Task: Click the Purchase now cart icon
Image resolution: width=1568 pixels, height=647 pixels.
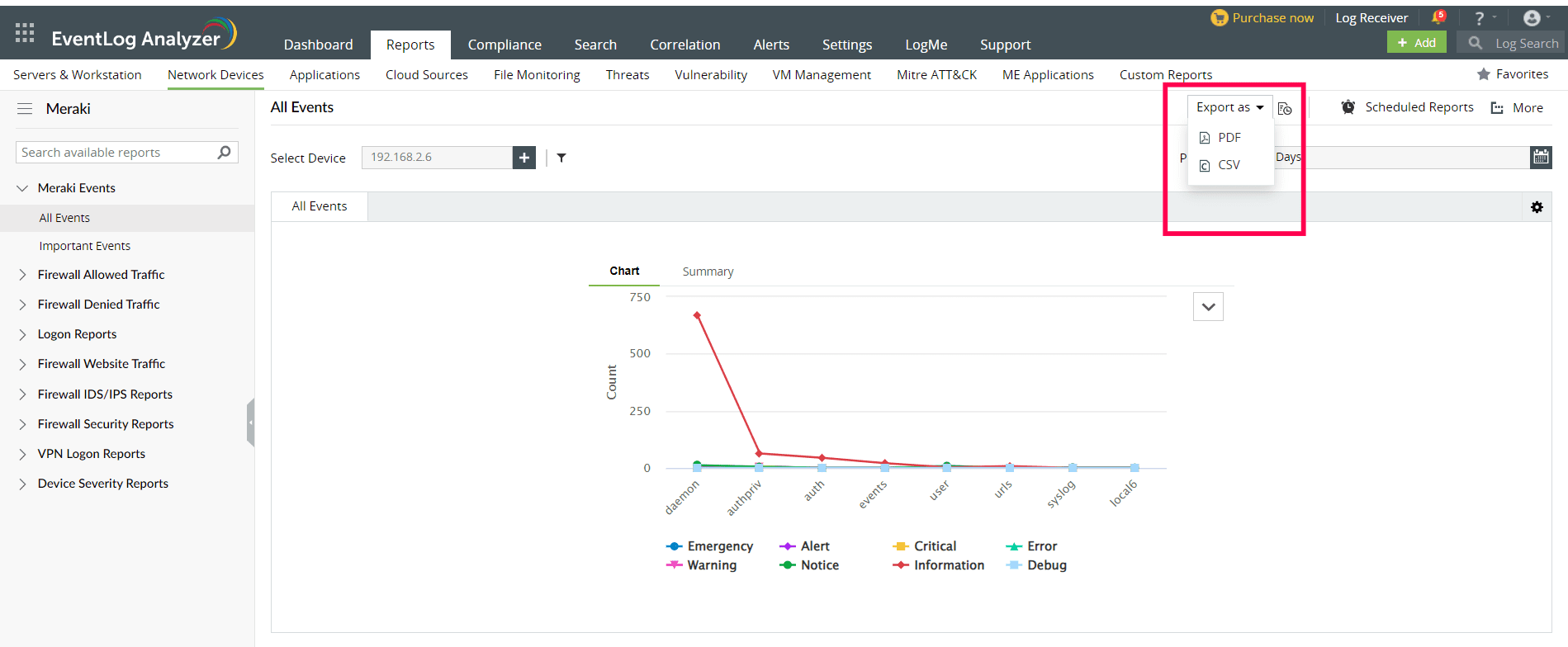Action: click(x=1219, y=17)
